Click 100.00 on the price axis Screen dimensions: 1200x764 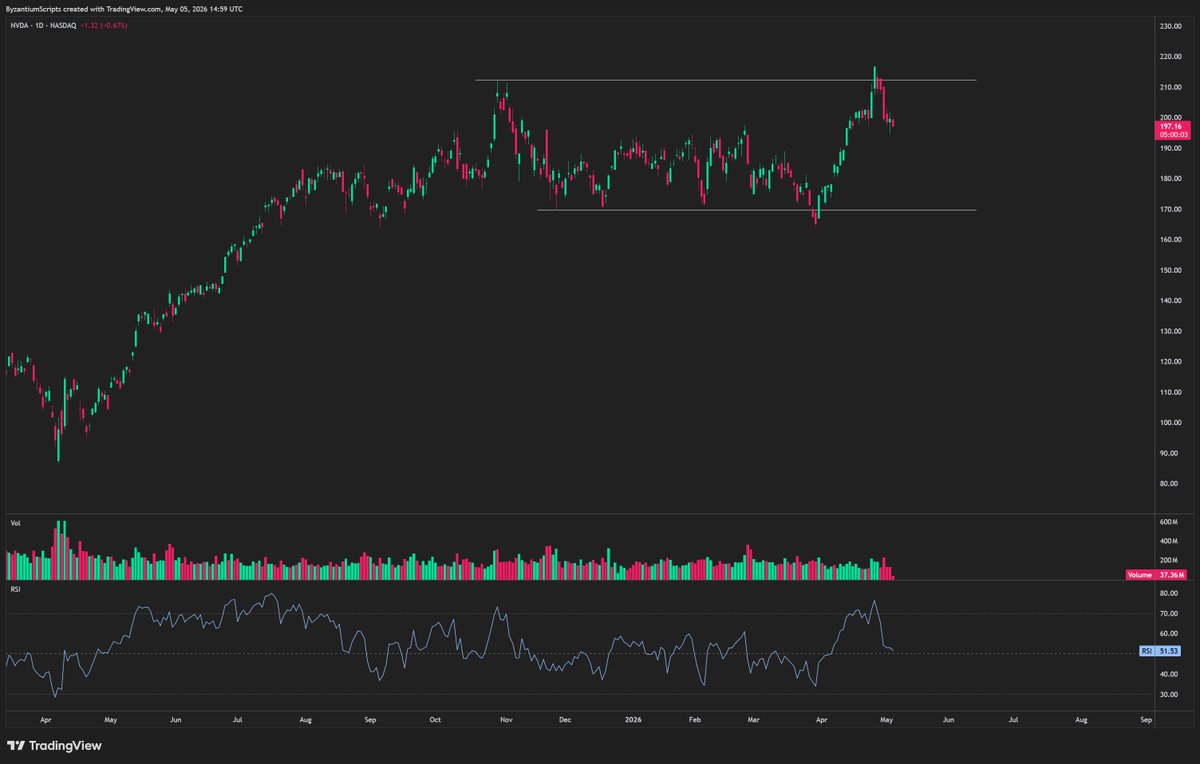(x=1170, y=423)
